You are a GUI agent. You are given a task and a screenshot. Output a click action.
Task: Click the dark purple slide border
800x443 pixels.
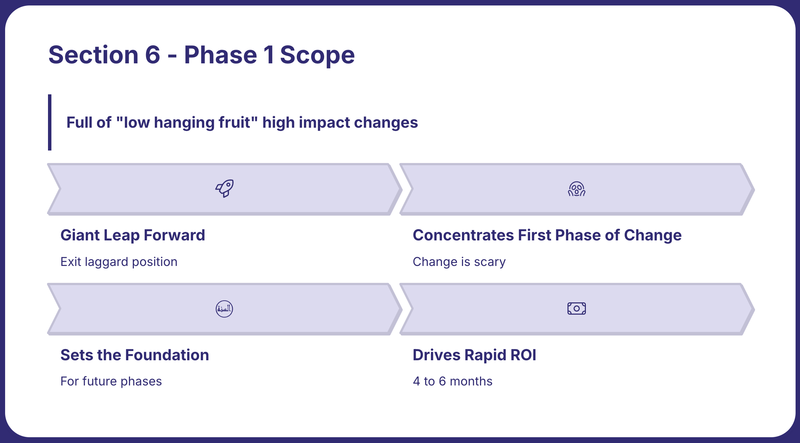(400, 2)
